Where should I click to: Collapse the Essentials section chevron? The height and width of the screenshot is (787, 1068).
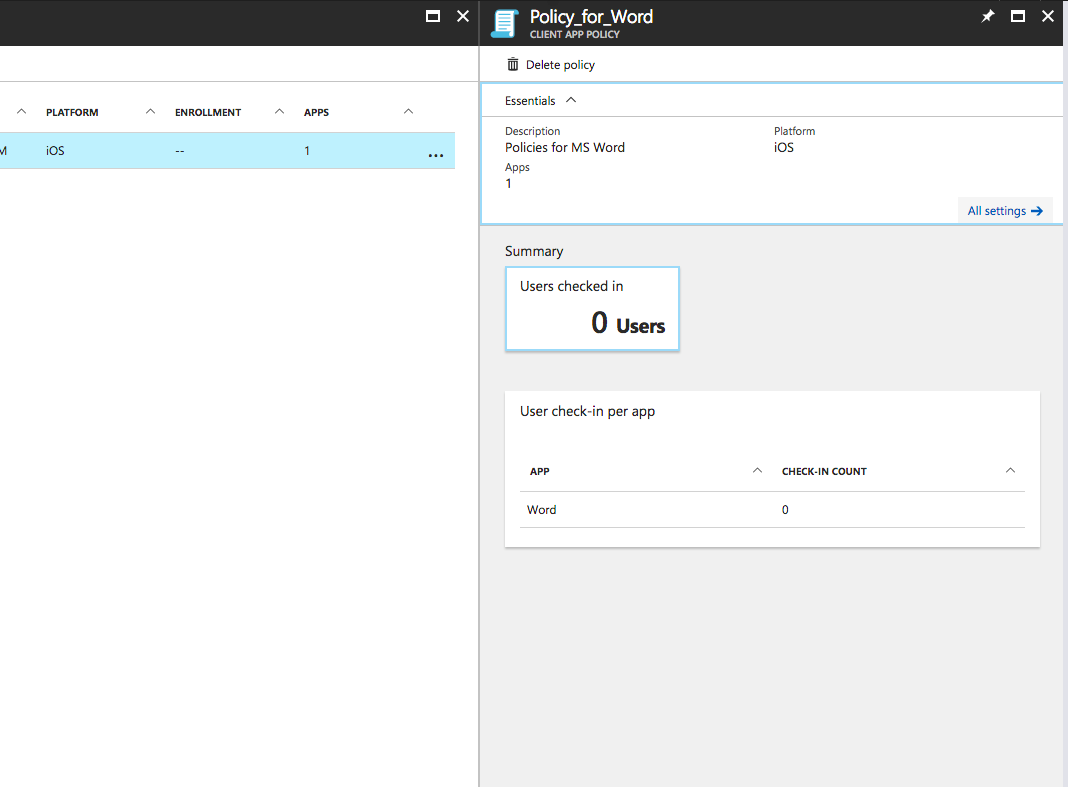(571, 100)
